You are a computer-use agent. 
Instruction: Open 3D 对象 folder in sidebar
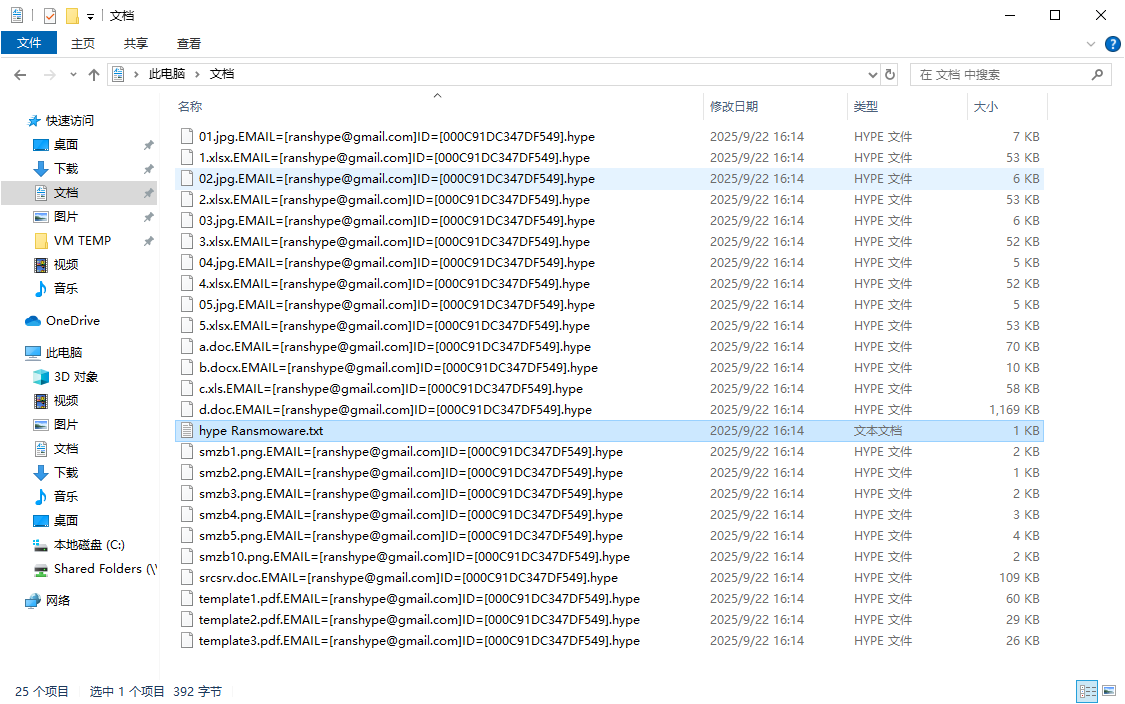pyautogui.click(x=76, y=377)
